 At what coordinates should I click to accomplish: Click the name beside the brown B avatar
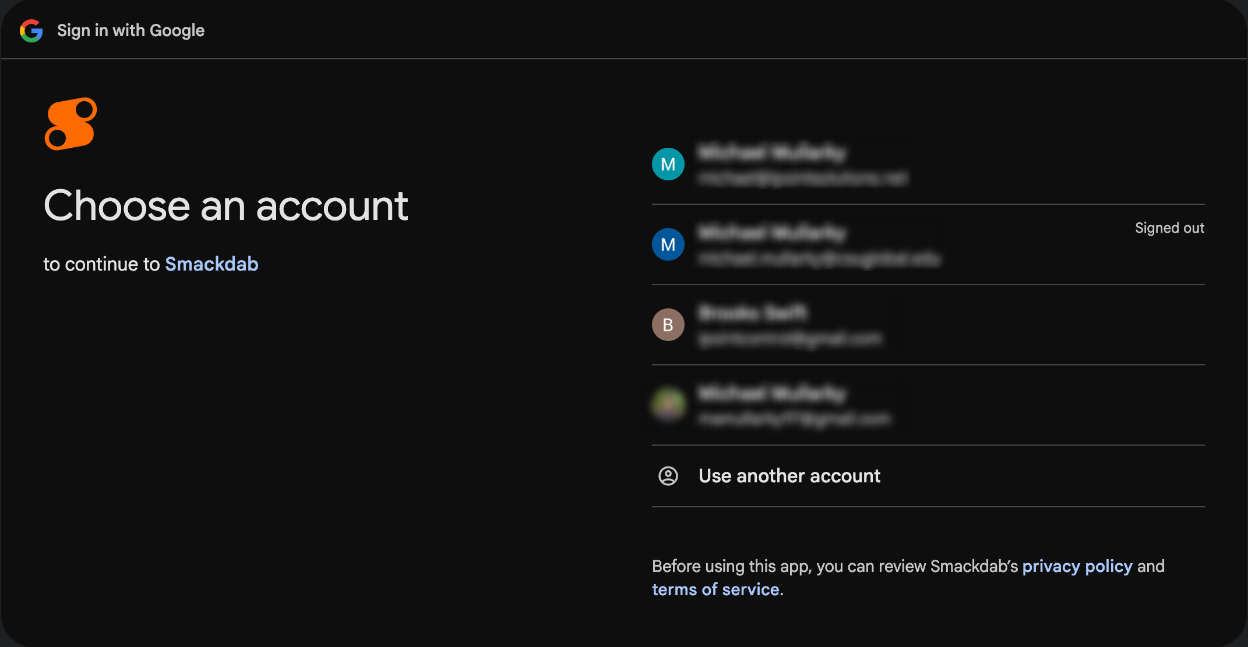pos(752,313)
